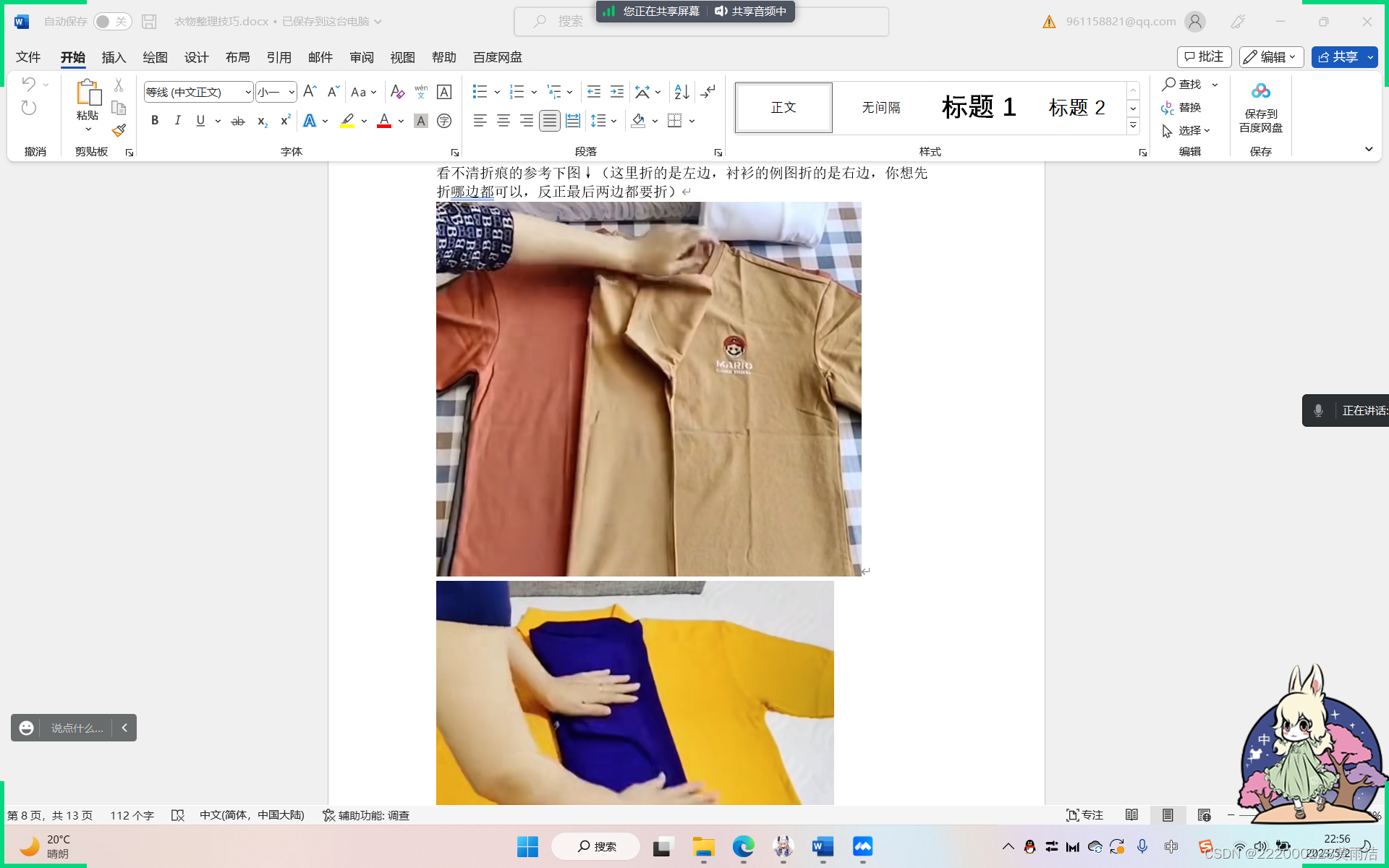This screenshot has width=1389, height=868.
Task: Toggle bold formatting
Action: (154, 121)
